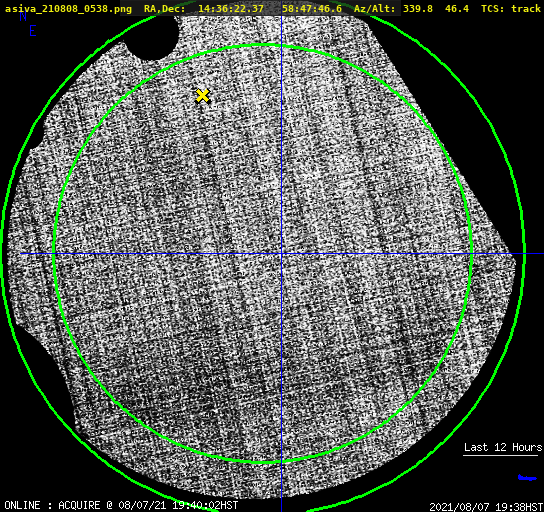Click the black circular mask at top
This screenshot has width=544, height=512.
pyautogui.click(x=154, y=36)
